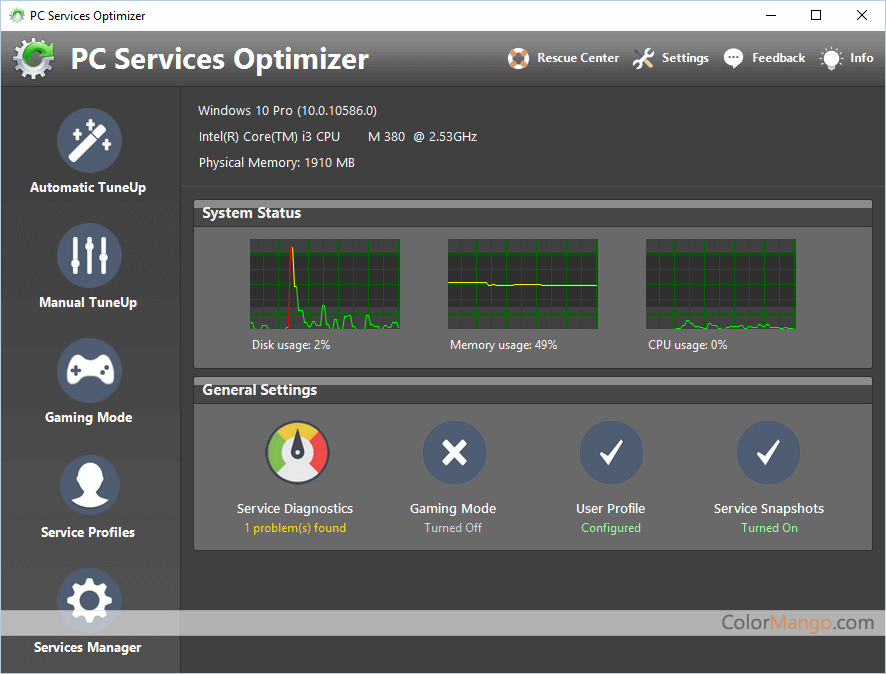Screen dimensions: 886x674
Task: Click the User Profile checkmark icon
Action: (611, 453)
